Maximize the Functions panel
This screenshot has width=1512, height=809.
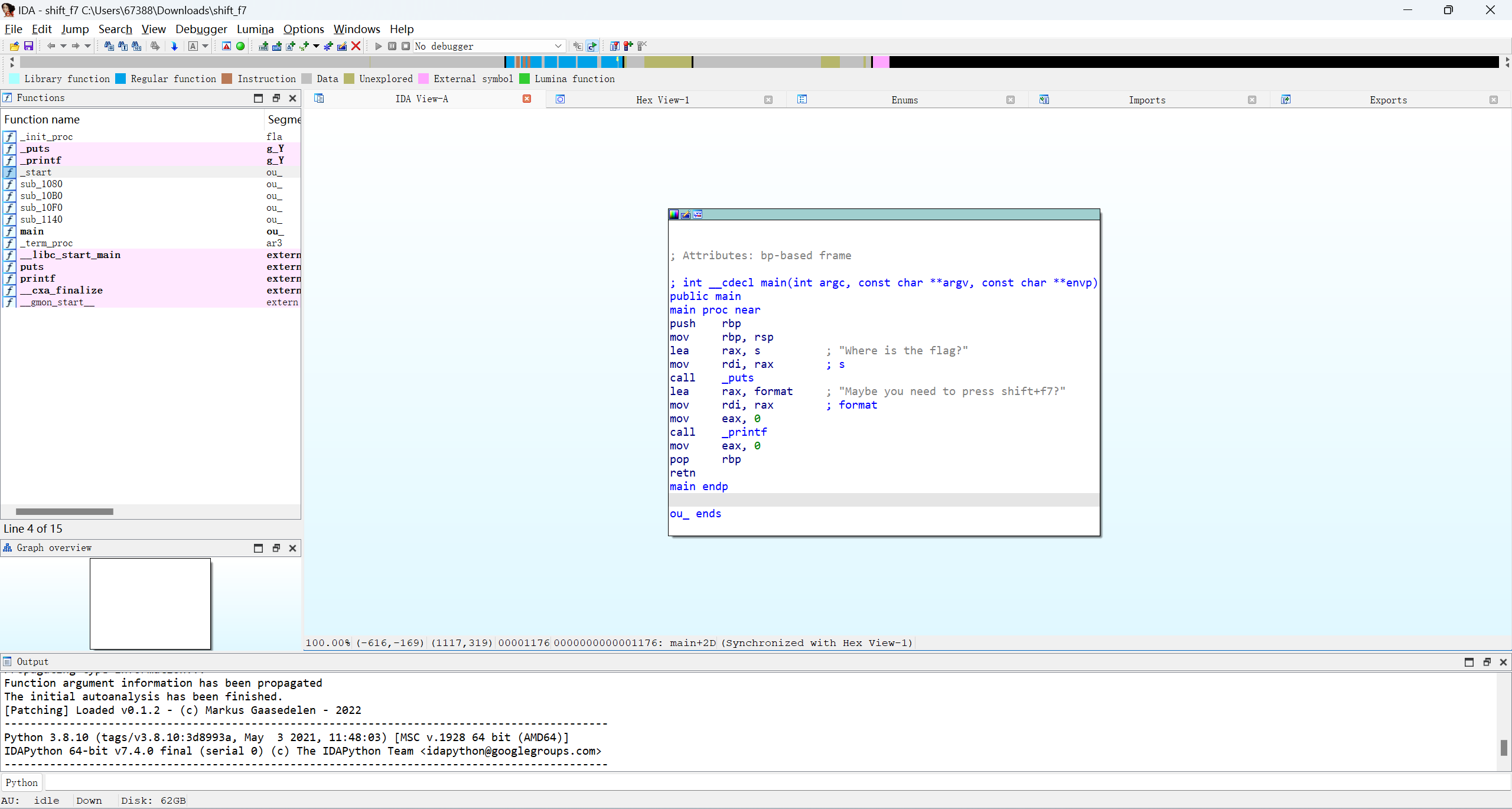pyautogui.click(x=258, y=98)
